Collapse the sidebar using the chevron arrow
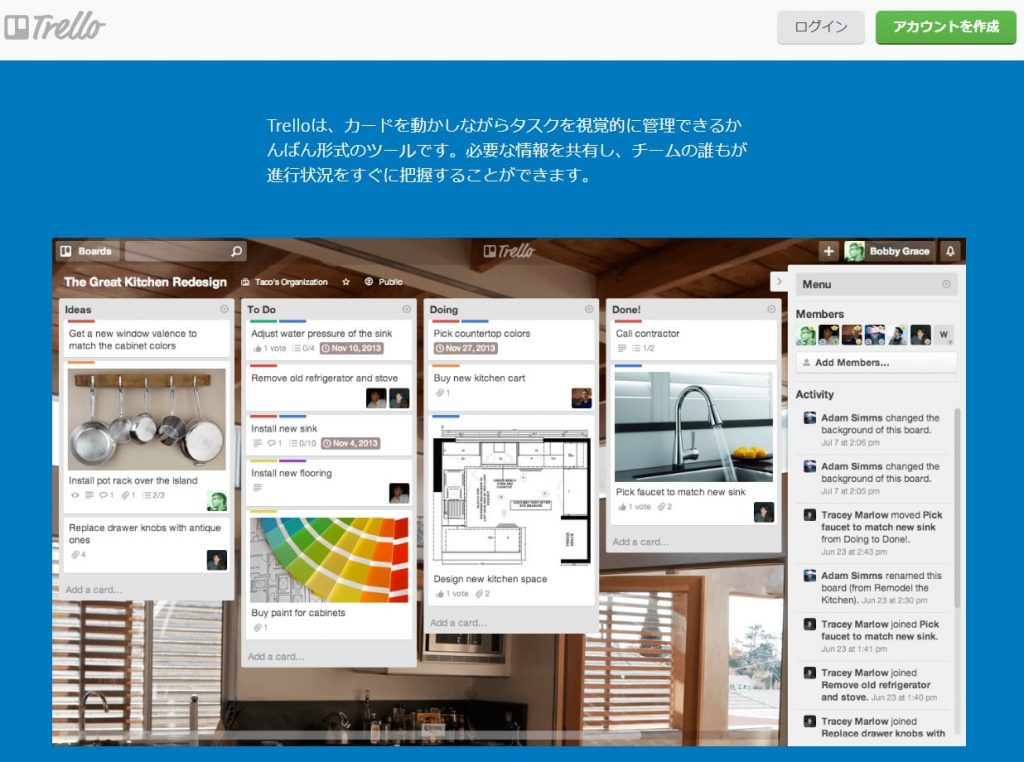 [x=778, y=282]
